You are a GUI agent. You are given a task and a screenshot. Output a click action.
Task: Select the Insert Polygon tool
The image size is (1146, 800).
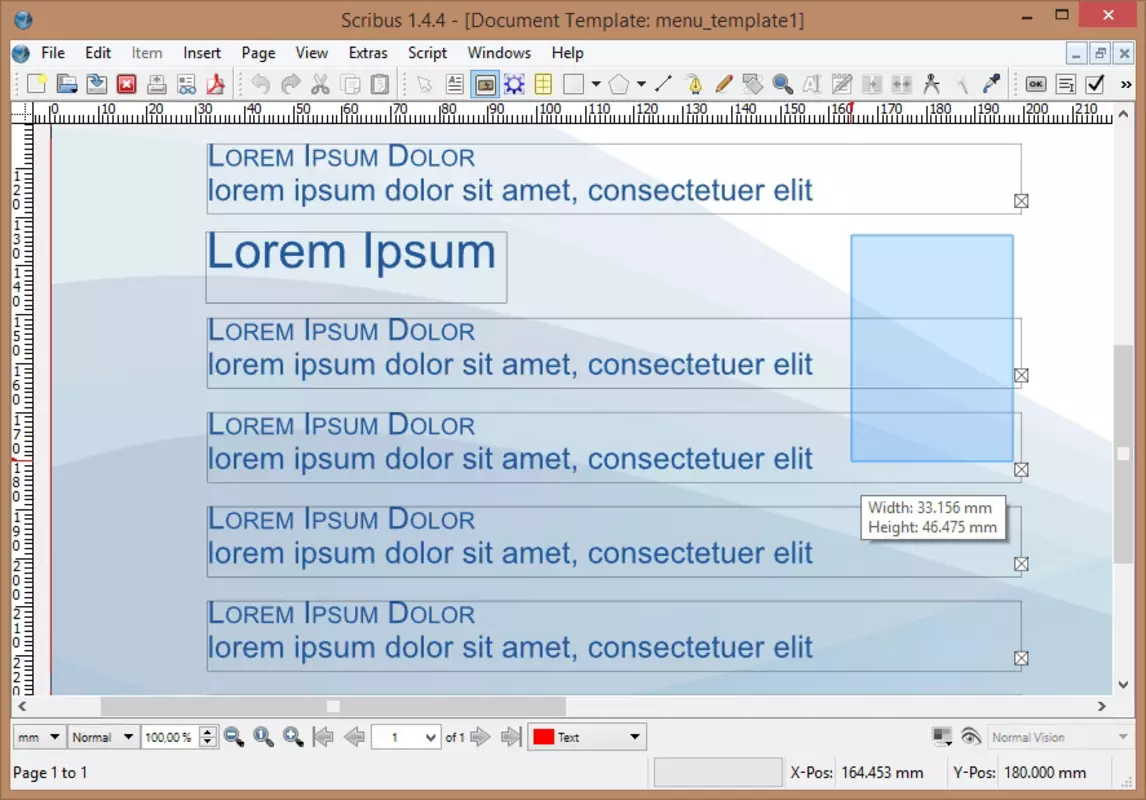click(x=619, y=84)
